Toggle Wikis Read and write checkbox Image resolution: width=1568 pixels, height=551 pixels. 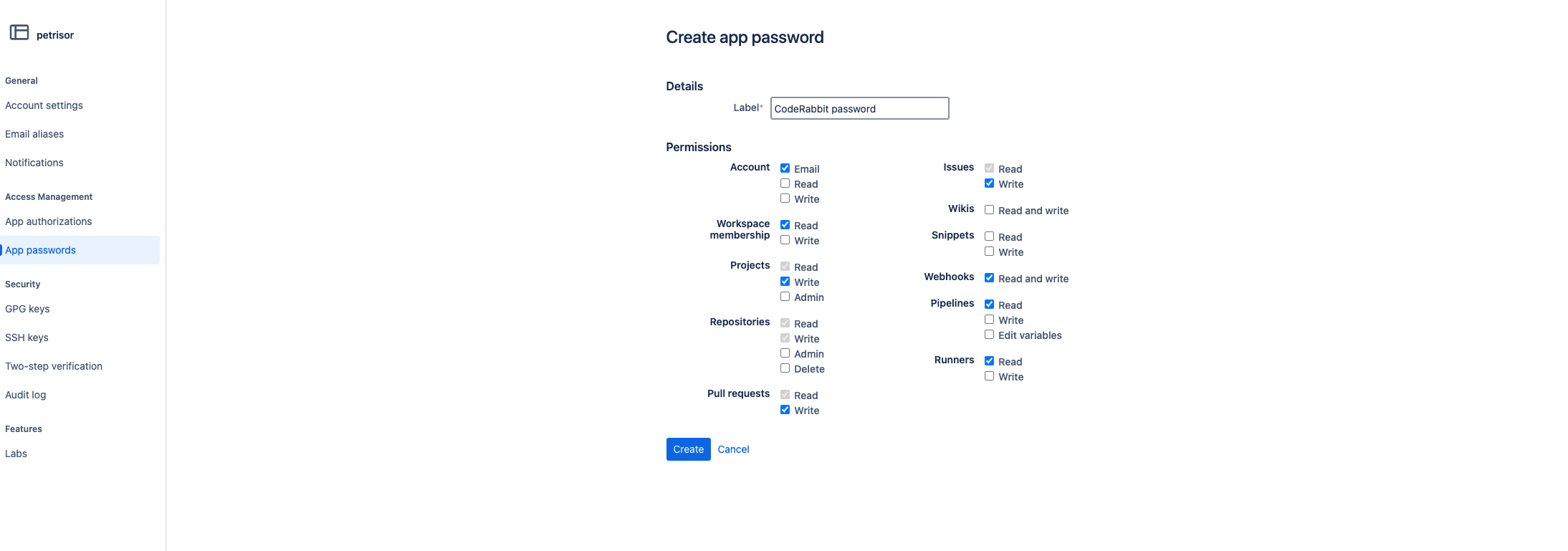click(x=990, y=210)
